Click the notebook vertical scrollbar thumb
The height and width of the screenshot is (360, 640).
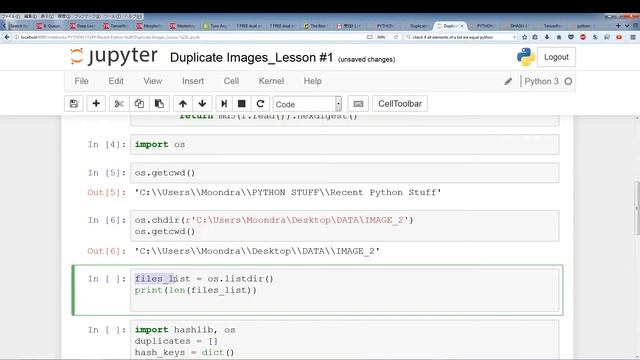click(x=637, y=208)
